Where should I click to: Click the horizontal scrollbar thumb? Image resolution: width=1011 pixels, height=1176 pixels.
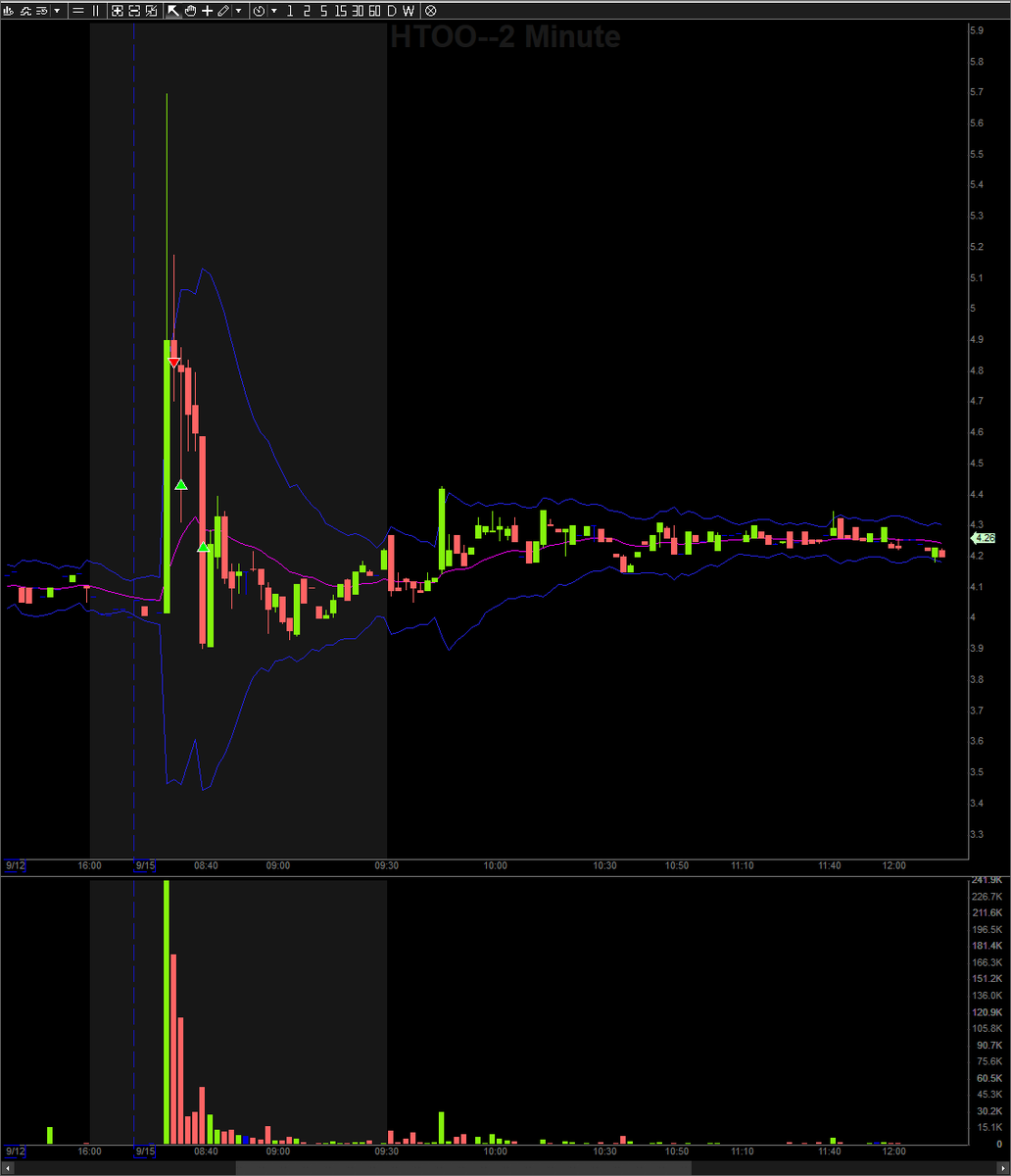click(463, 1168)
